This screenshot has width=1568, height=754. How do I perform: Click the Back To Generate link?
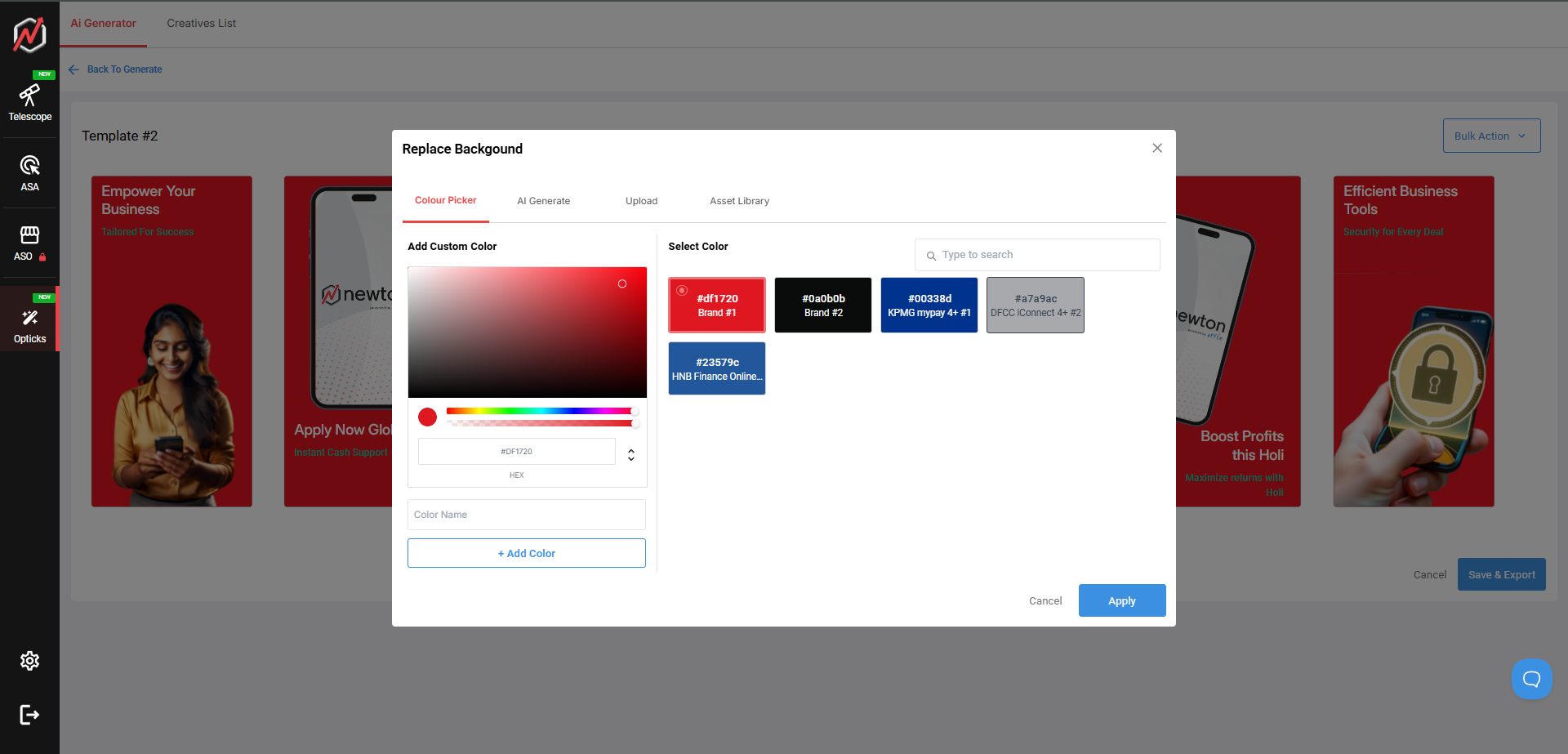(x=124, y=69)
